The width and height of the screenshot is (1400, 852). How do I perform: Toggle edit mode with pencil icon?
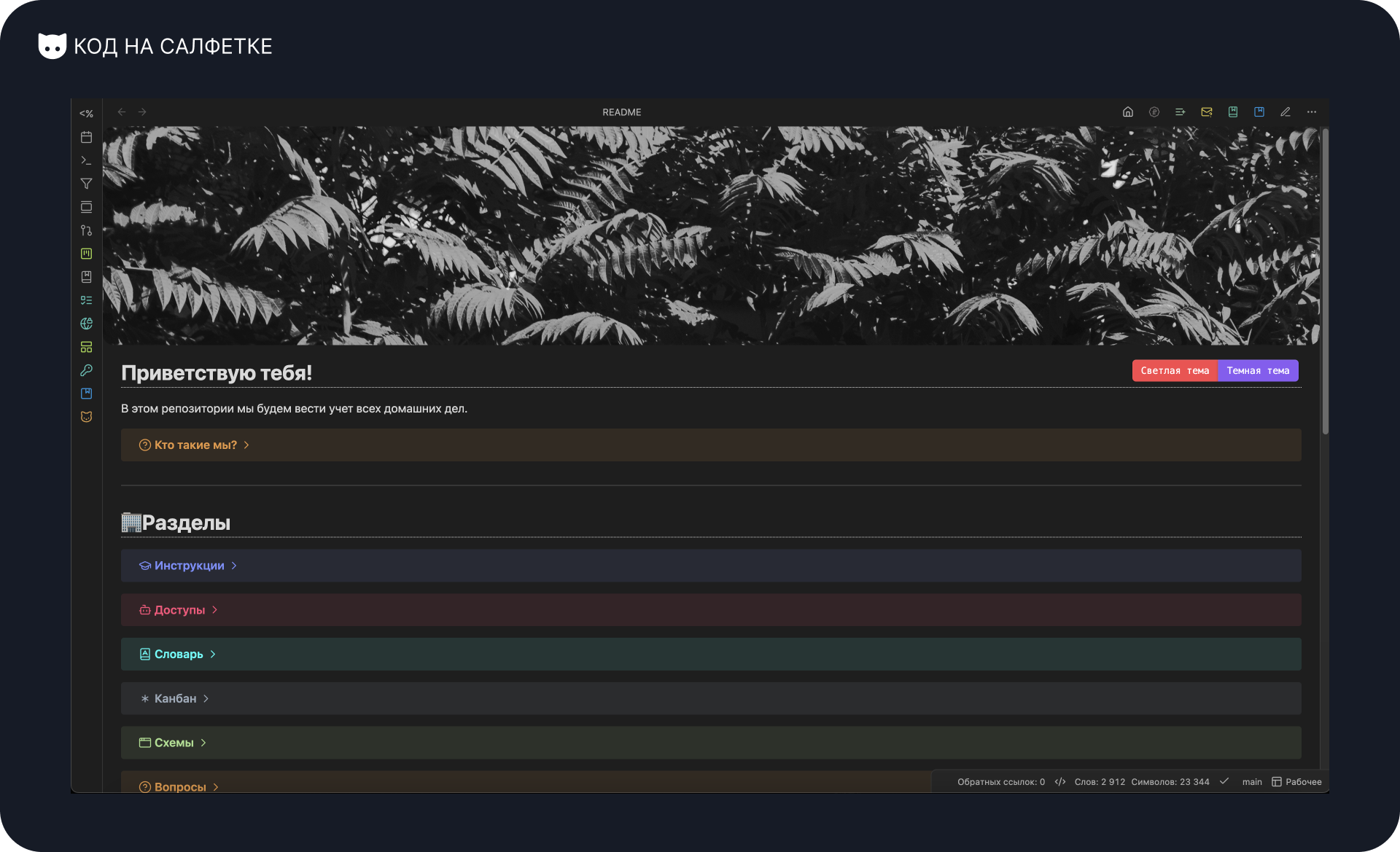(x=1285, y=112)
